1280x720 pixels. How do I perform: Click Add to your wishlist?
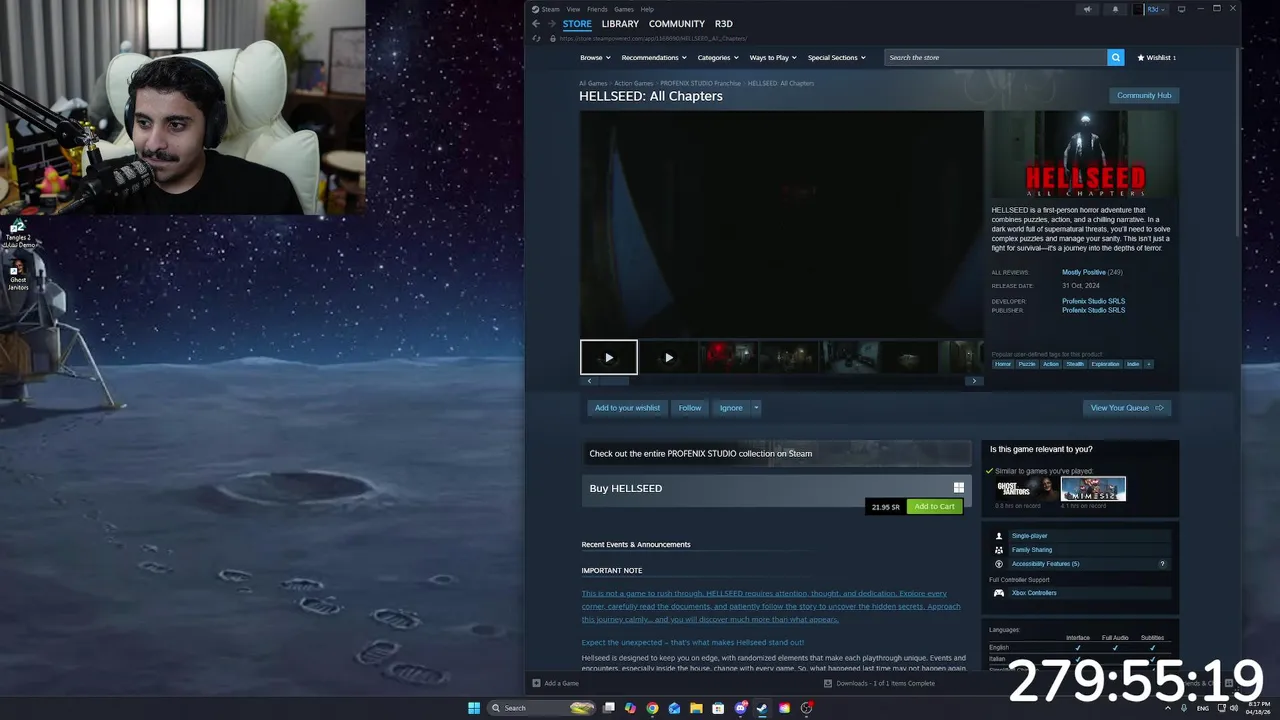point(627,408)
